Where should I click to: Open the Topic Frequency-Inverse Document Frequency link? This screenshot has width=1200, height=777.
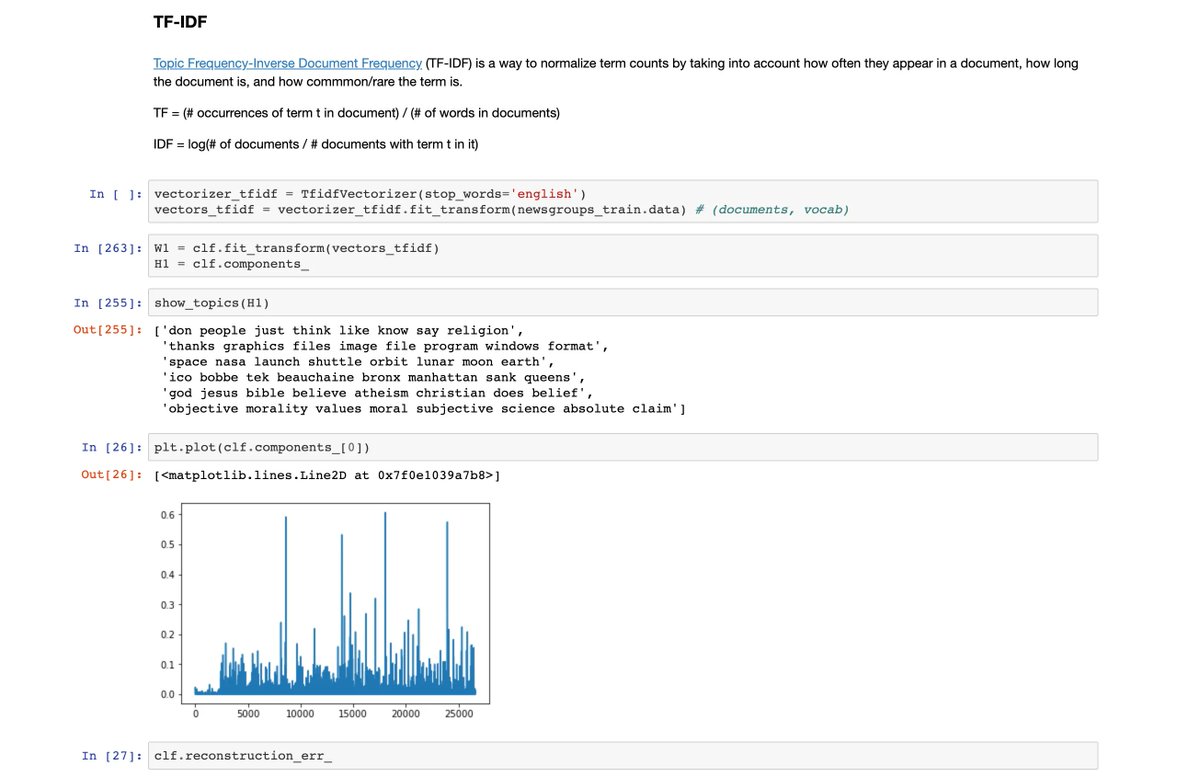tap(285, 62)
